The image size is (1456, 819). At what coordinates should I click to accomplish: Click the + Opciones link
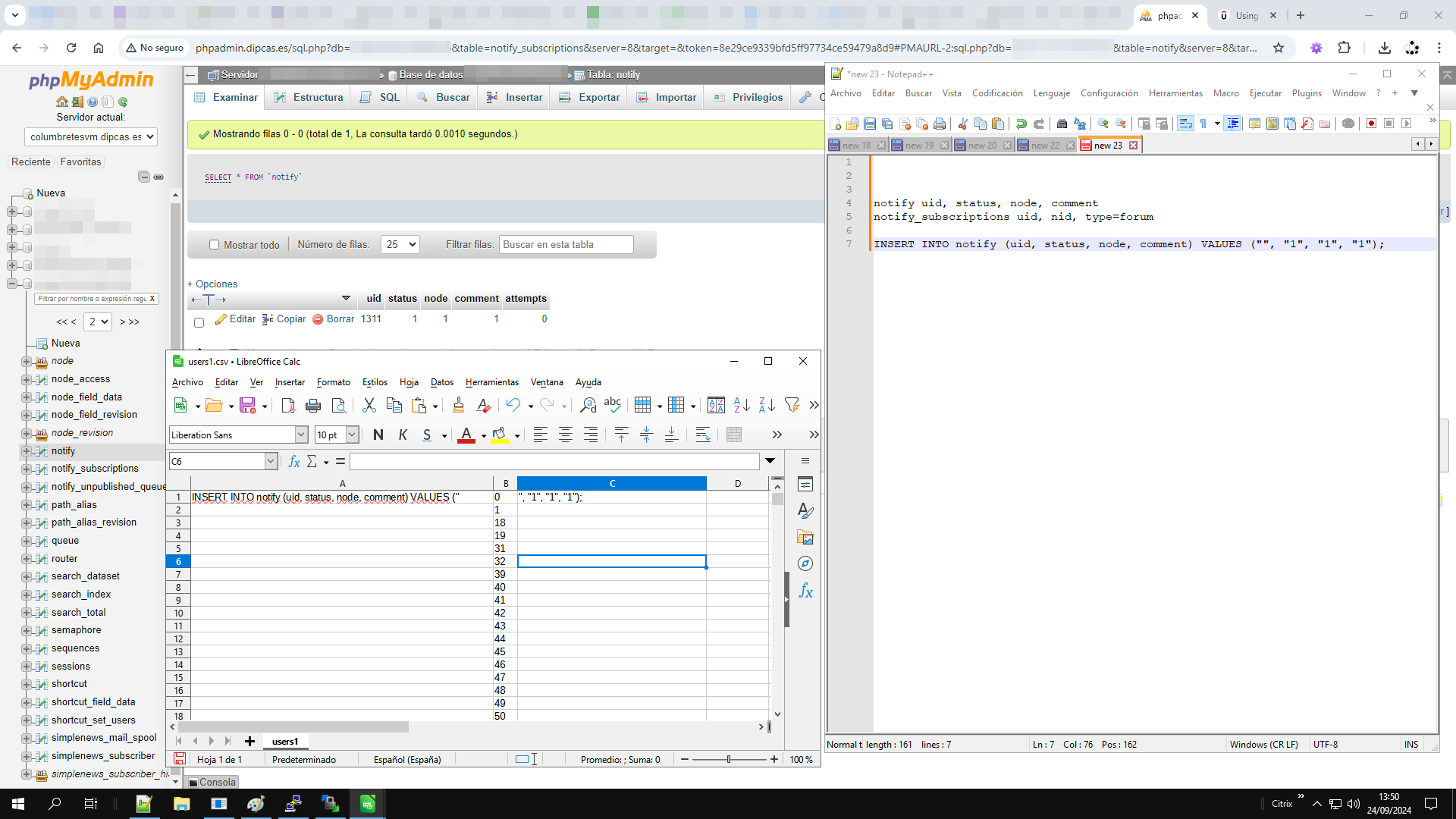(212, 284)
